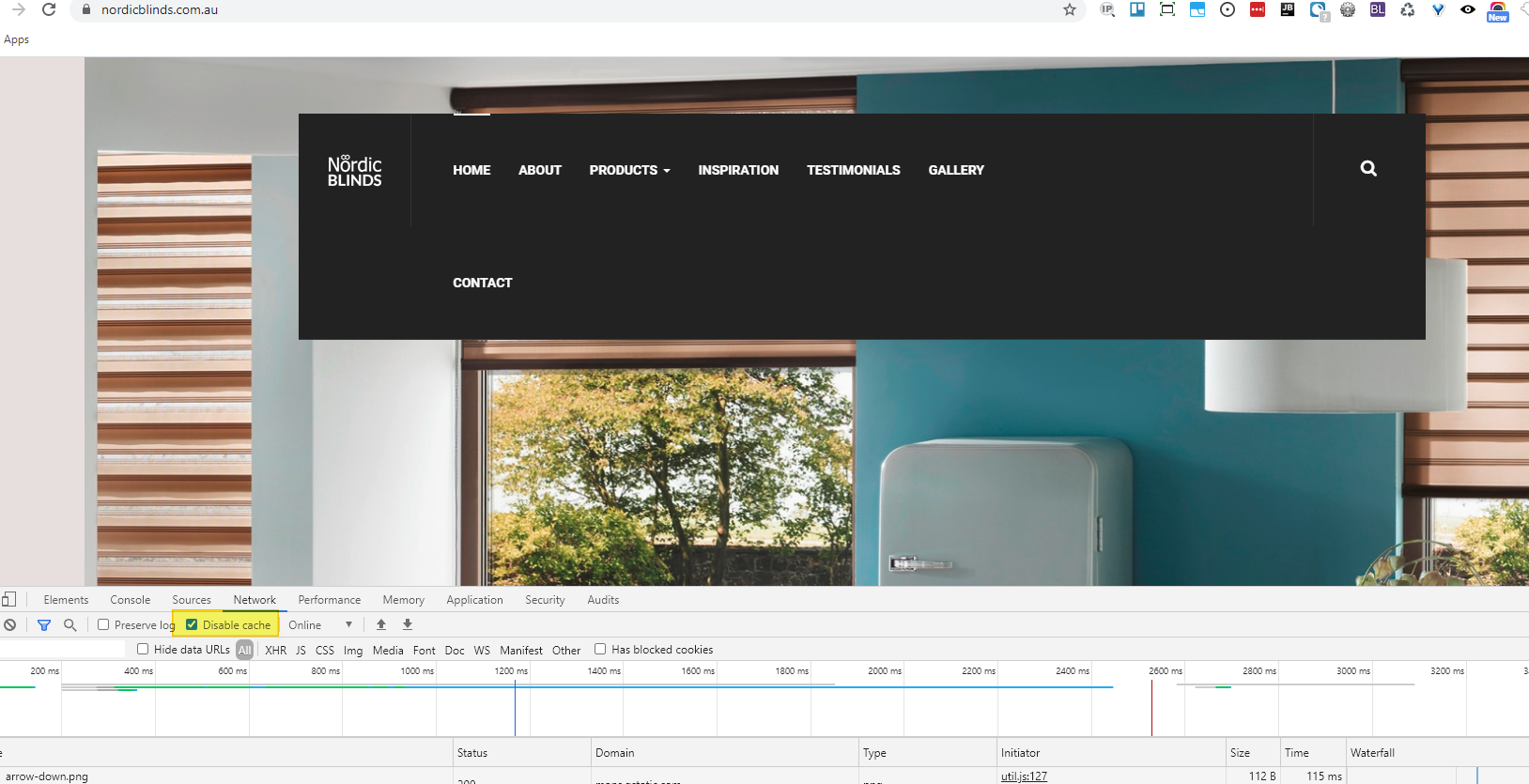Viewport: 1529px width, 784px height.
Task: Enable the Preserve log checkbox
Action: point(104,624)
